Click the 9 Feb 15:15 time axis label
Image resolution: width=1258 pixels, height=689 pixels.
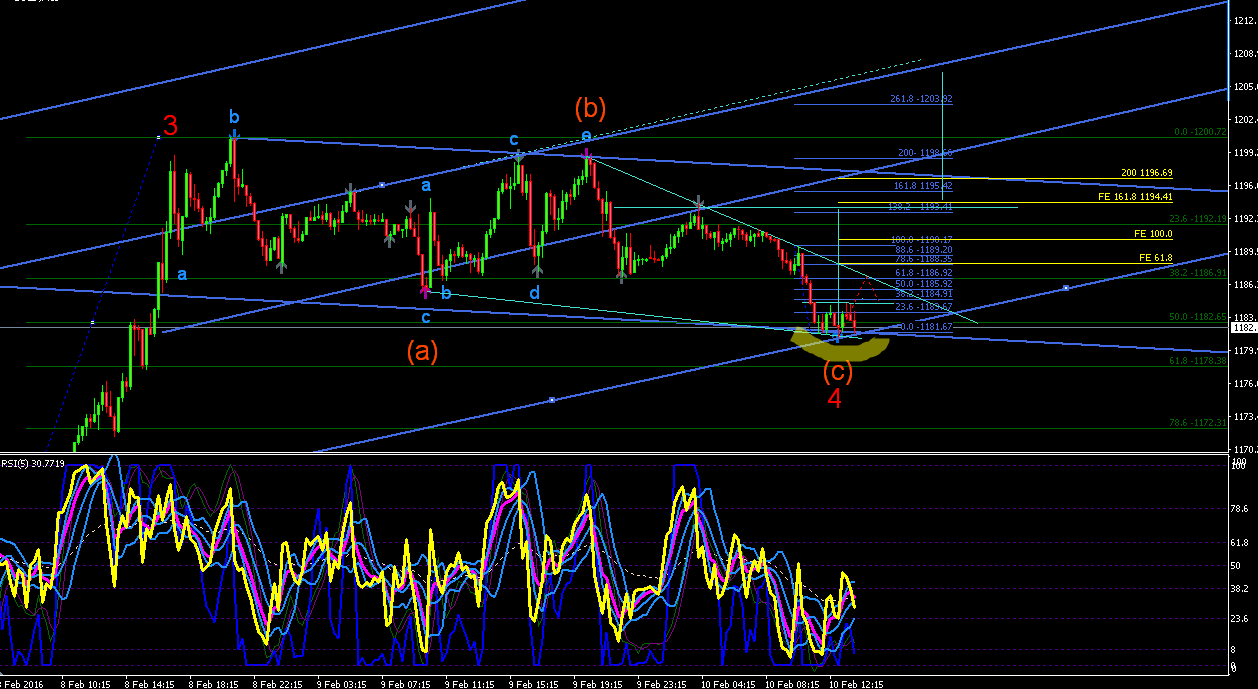(x=534, y=684)
